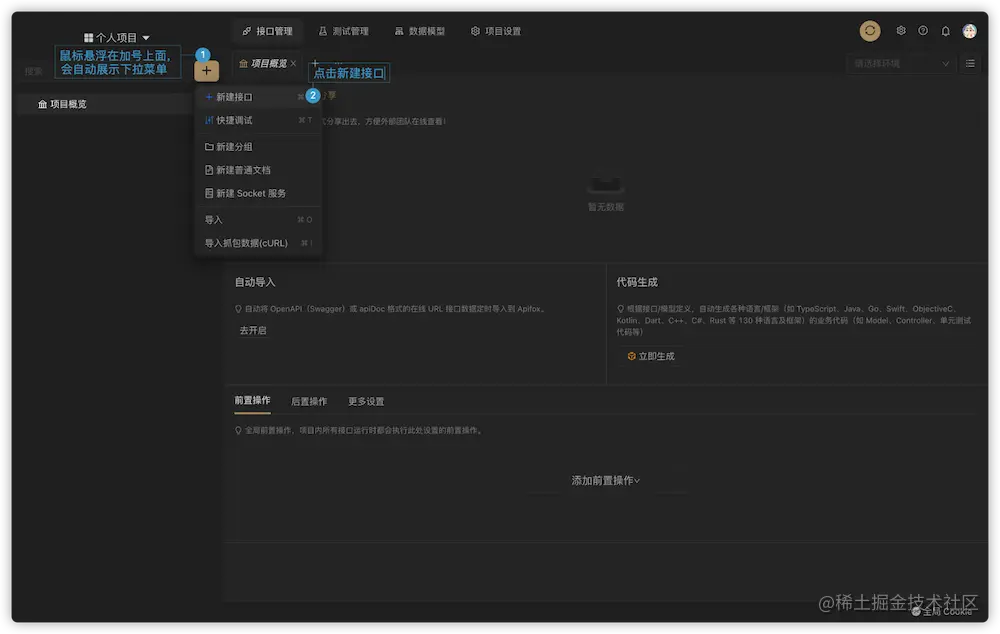
Task: Open the help question mark icon
Action: (x=921, y=31)
